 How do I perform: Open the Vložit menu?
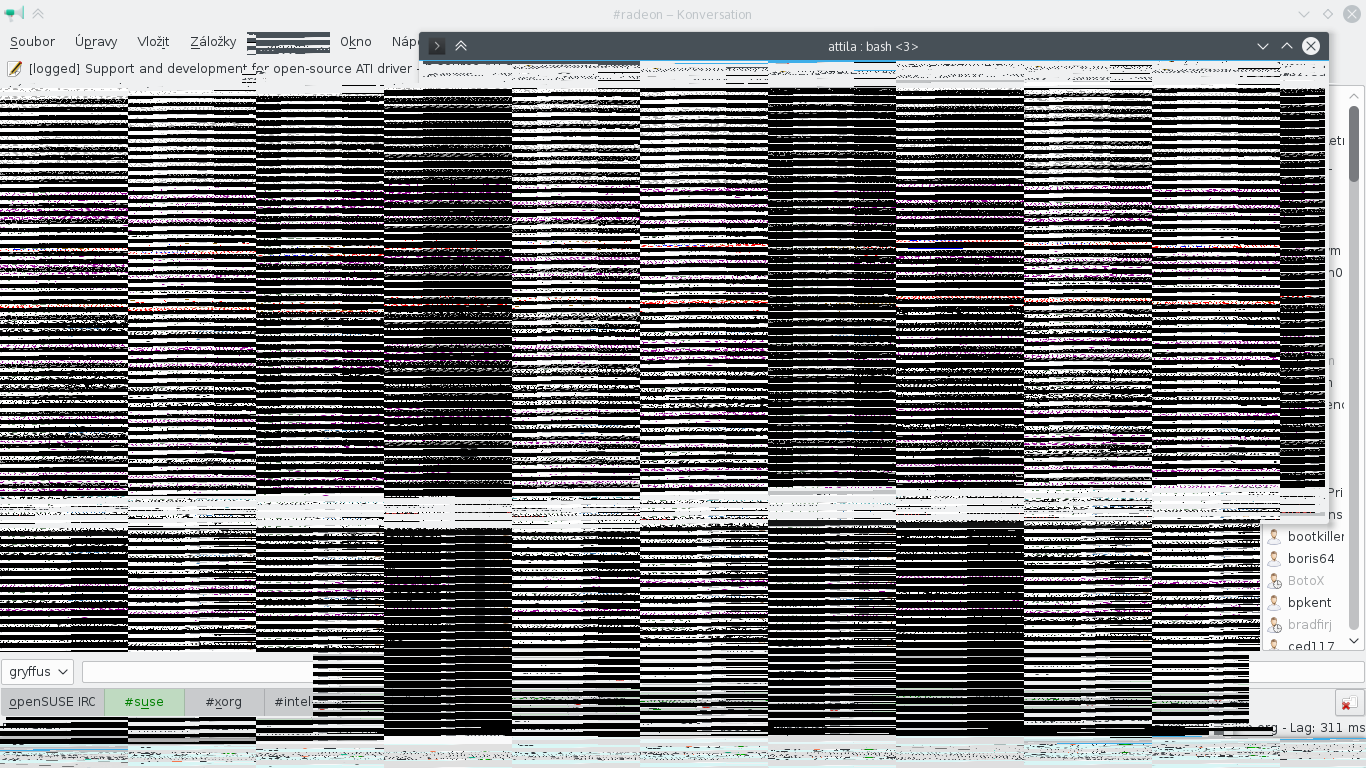pos(153,42)
